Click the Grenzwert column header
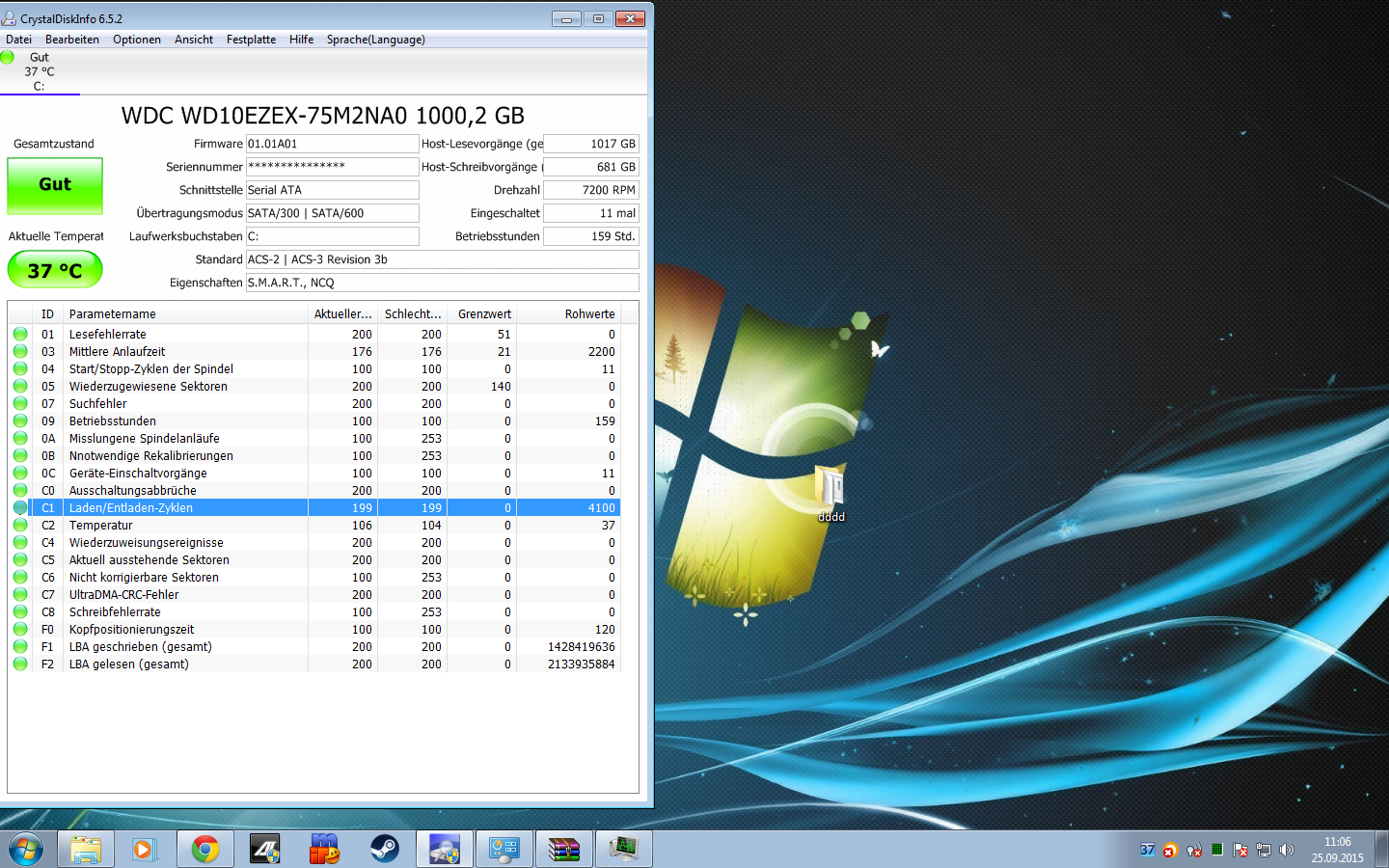 tap(482, 313)
